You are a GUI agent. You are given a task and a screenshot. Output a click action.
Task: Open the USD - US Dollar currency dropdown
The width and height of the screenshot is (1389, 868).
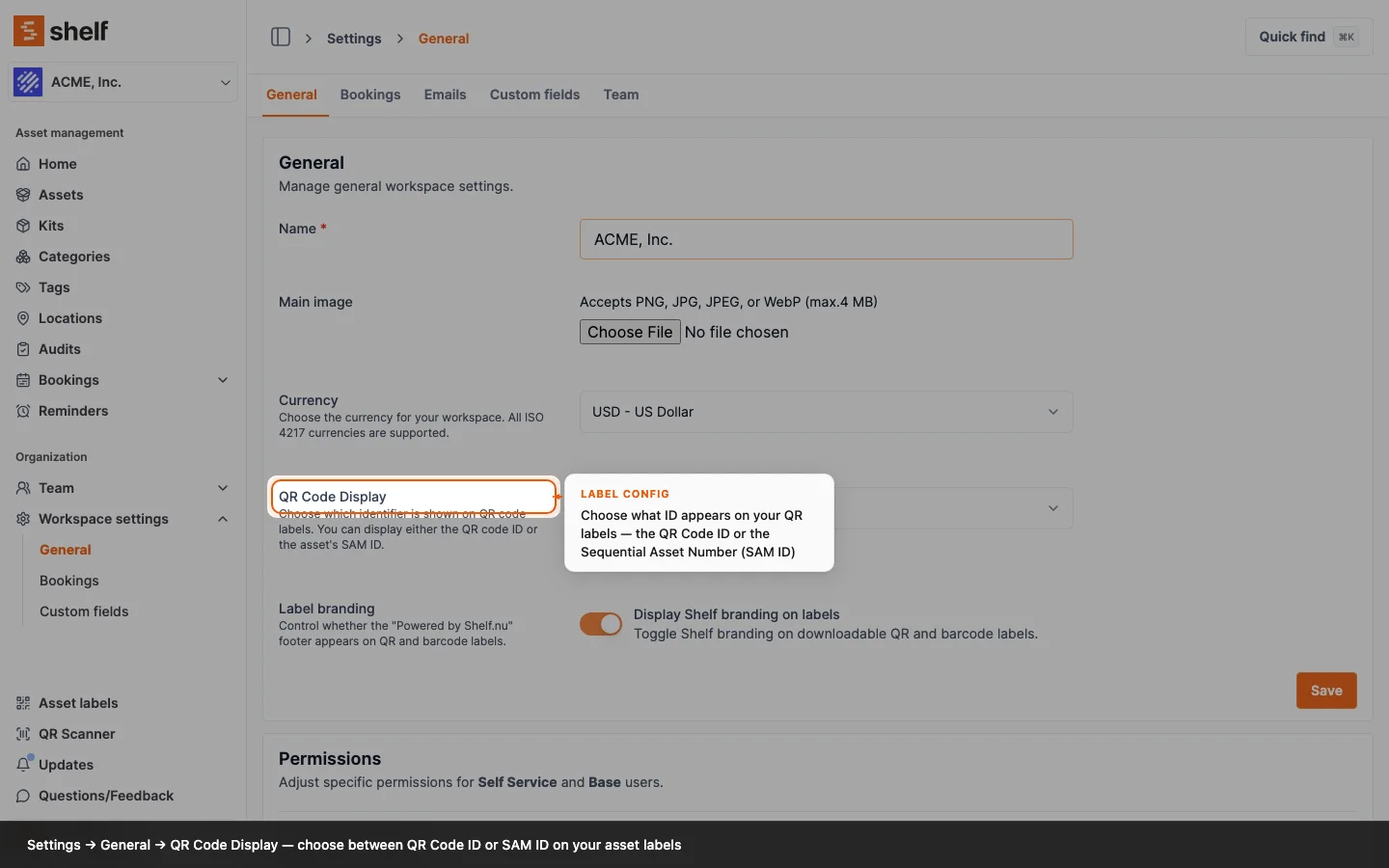pyautogui.click(x=826, y=412)
